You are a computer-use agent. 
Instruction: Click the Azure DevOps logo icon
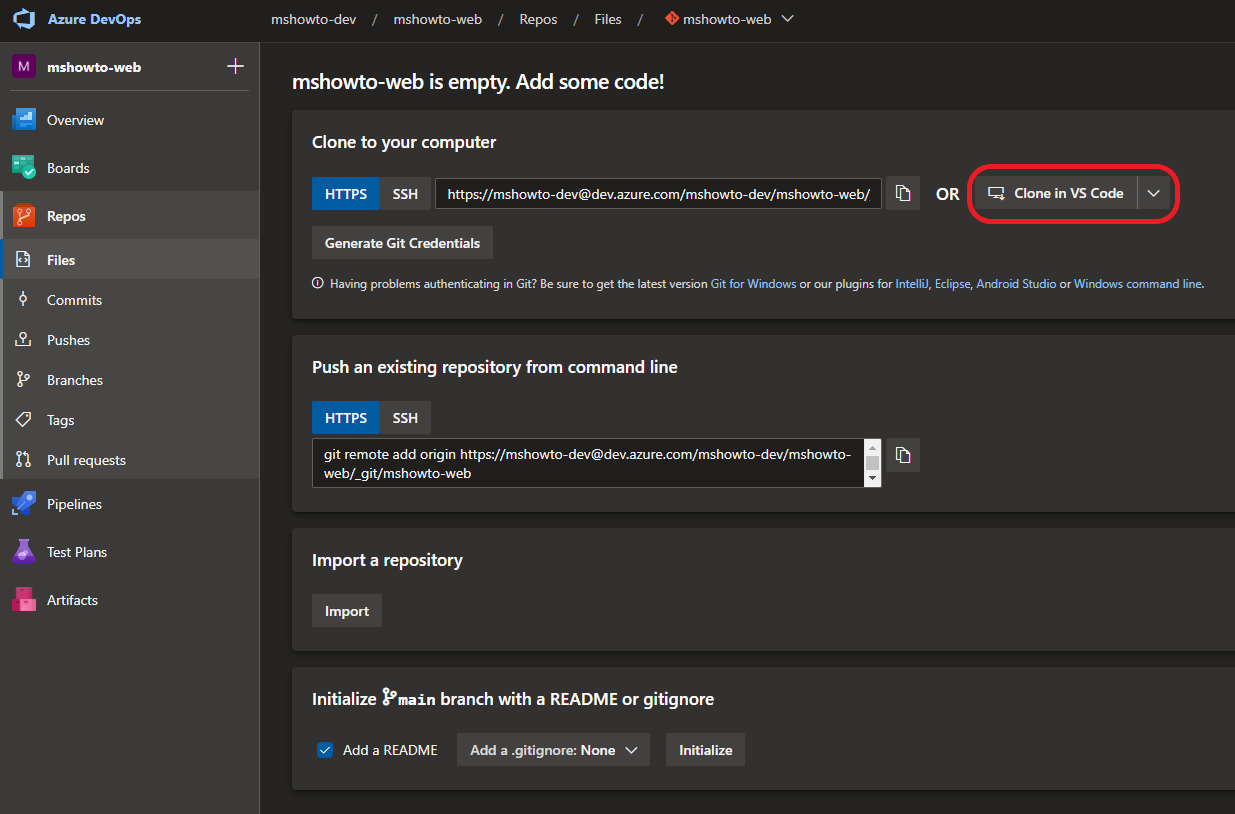[24, 19]
